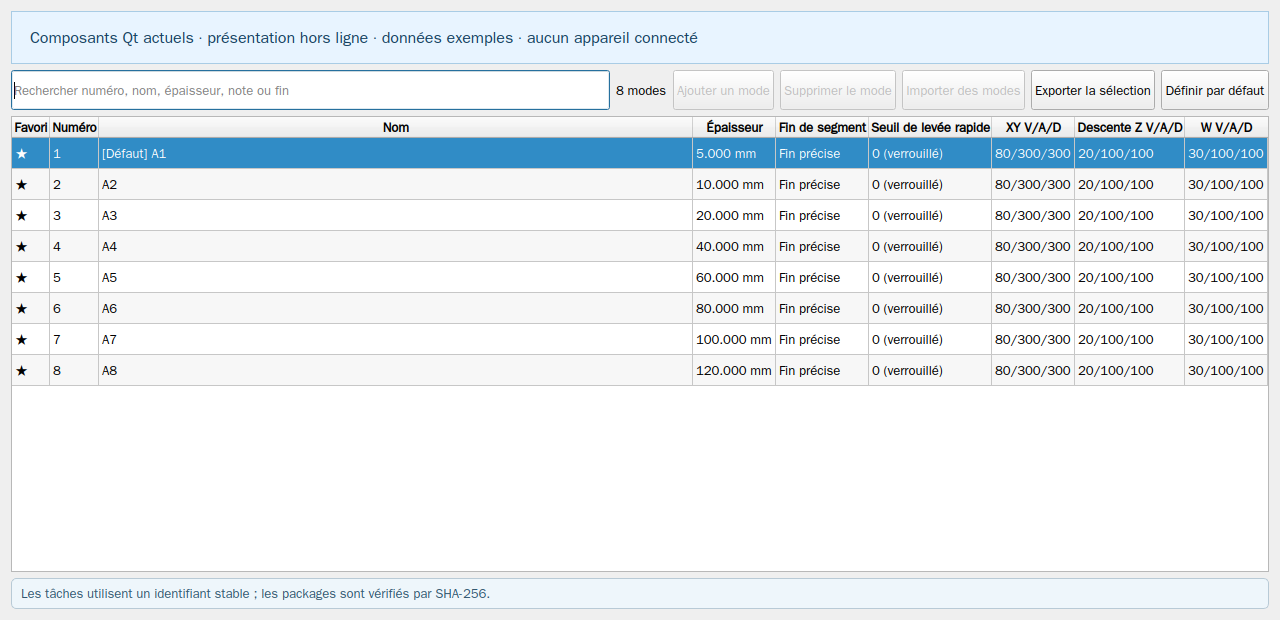The width and height of the screenshot is (1280, 620).
Task: Click the 80.000 mm thickness cell
Action: [734, 309]
